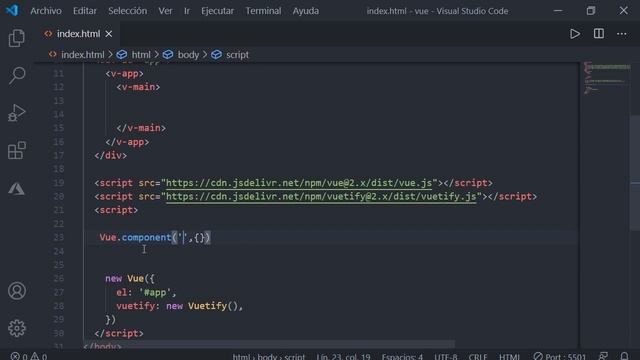Image resolution: width=640 pixels, height=360 pixels.
Task: Open the editor More Actions ellipsis
Action: tap(622, 34)
